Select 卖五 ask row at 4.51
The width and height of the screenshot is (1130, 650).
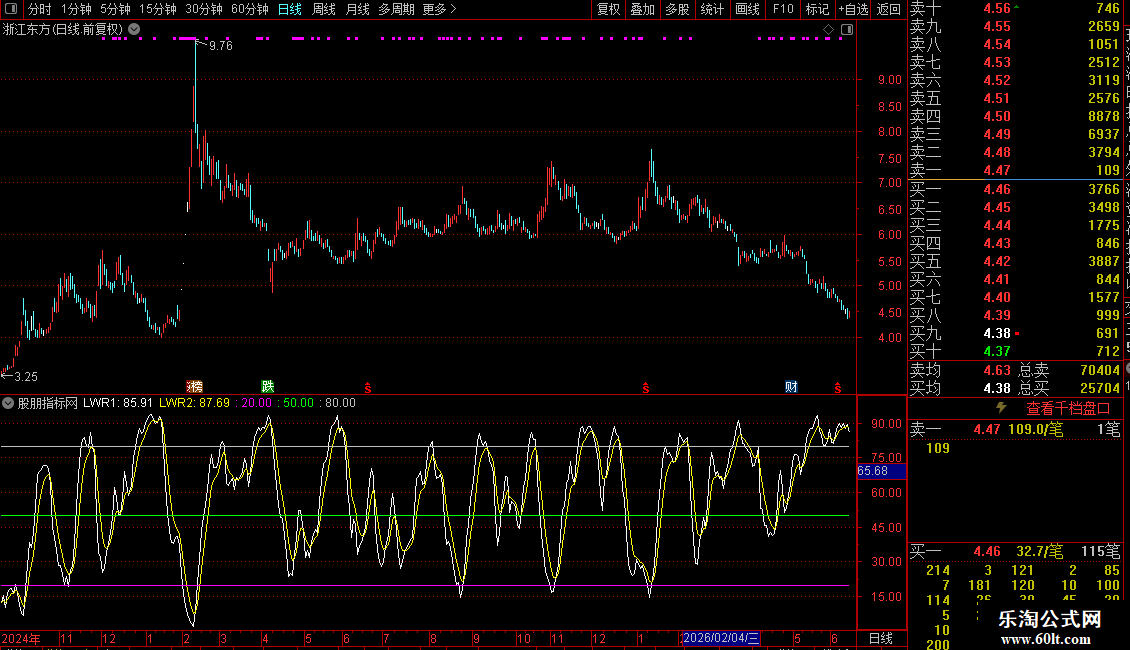[1015, 98]
